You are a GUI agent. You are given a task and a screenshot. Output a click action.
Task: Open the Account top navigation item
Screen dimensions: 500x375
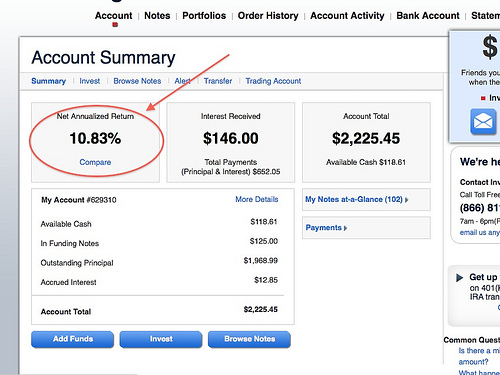tap(113, 16)
